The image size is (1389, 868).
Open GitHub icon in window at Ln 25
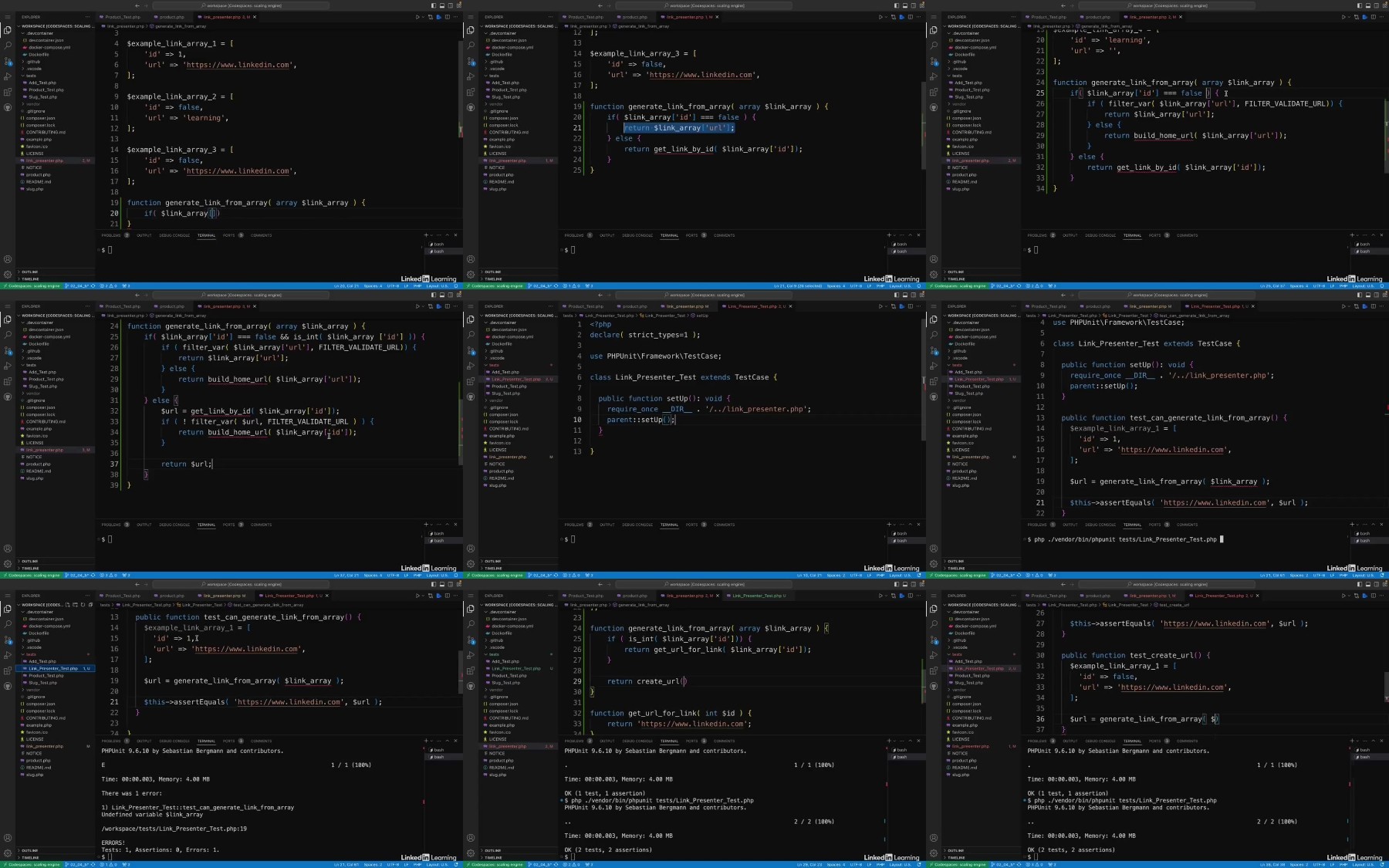coord(934,107)
